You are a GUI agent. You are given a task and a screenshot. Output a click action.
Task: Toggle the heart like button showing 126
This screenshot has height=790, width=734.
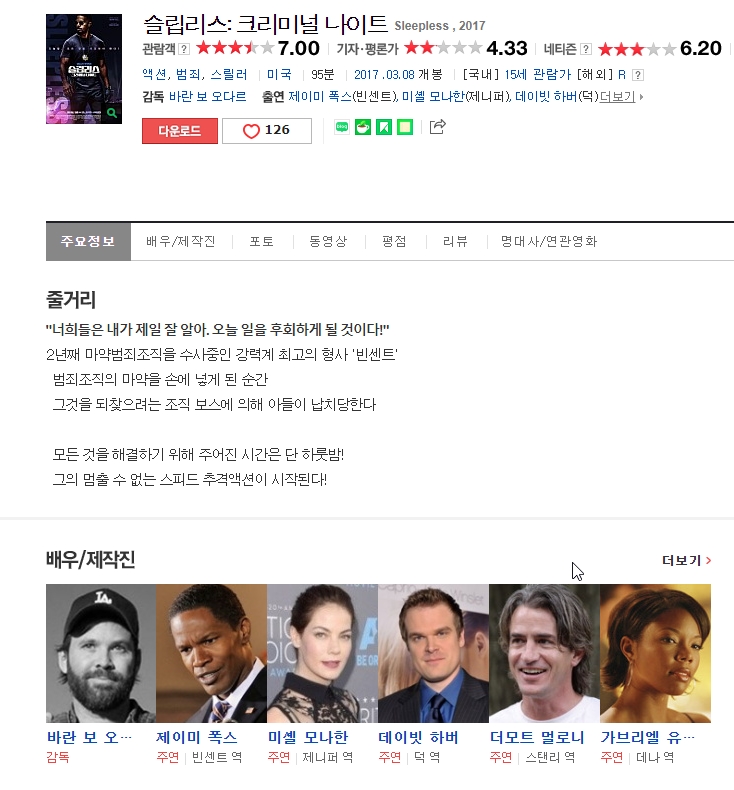pyautogui.click(x=267, y=131)
